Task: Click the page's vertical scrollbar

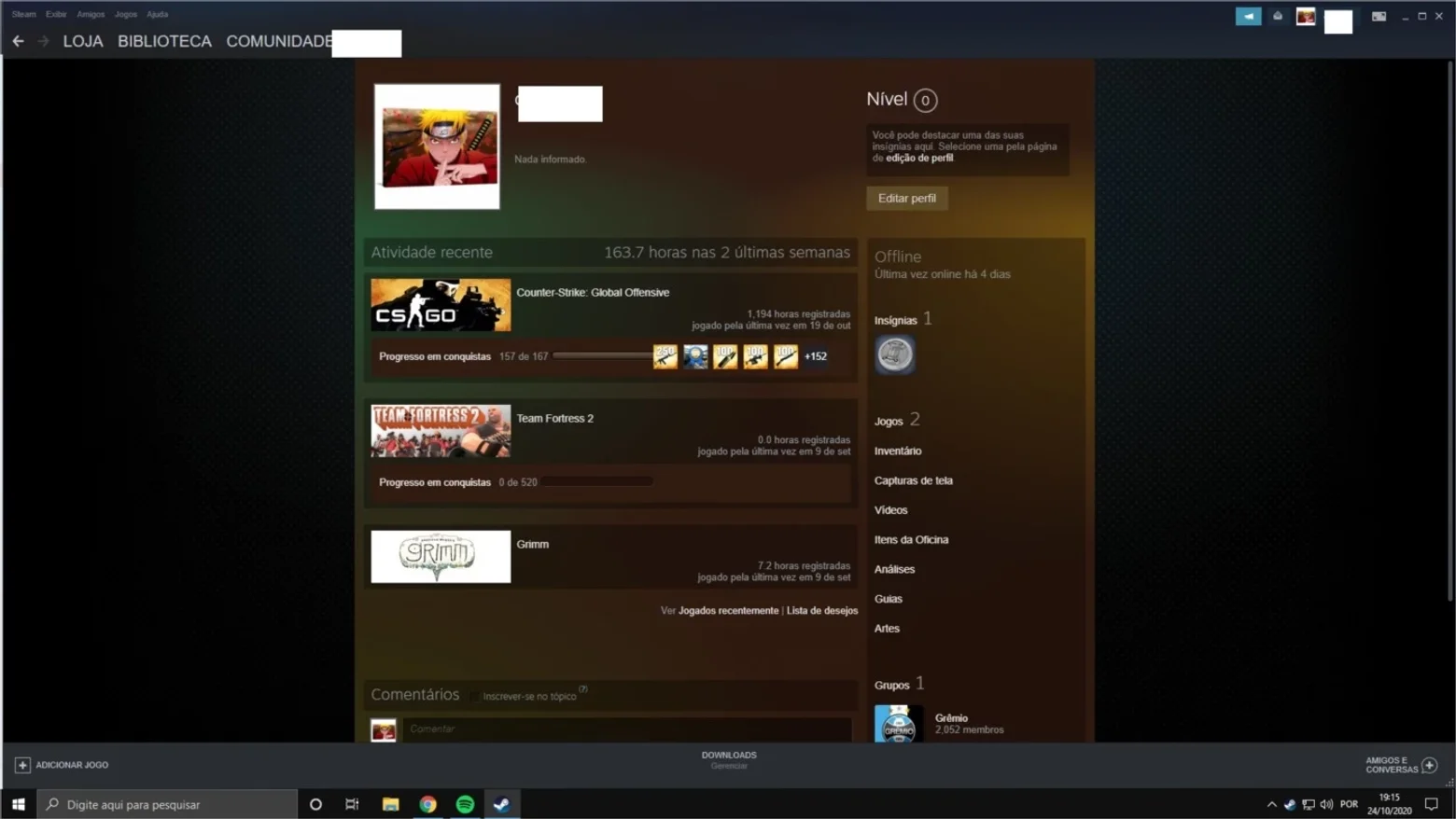Action: [1449, 331]
